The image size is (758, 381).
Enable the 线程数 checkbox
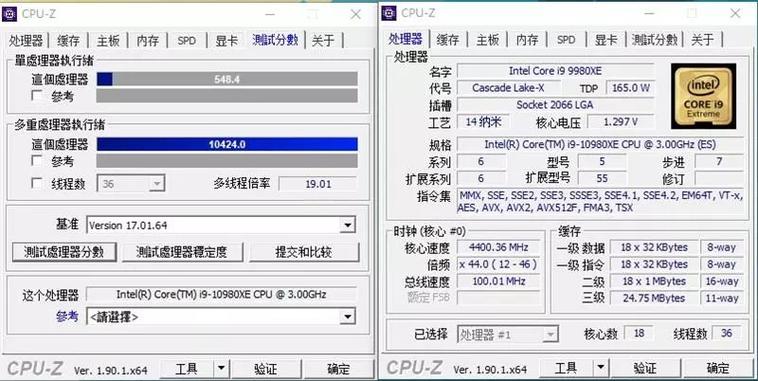(x=37, y=183)
